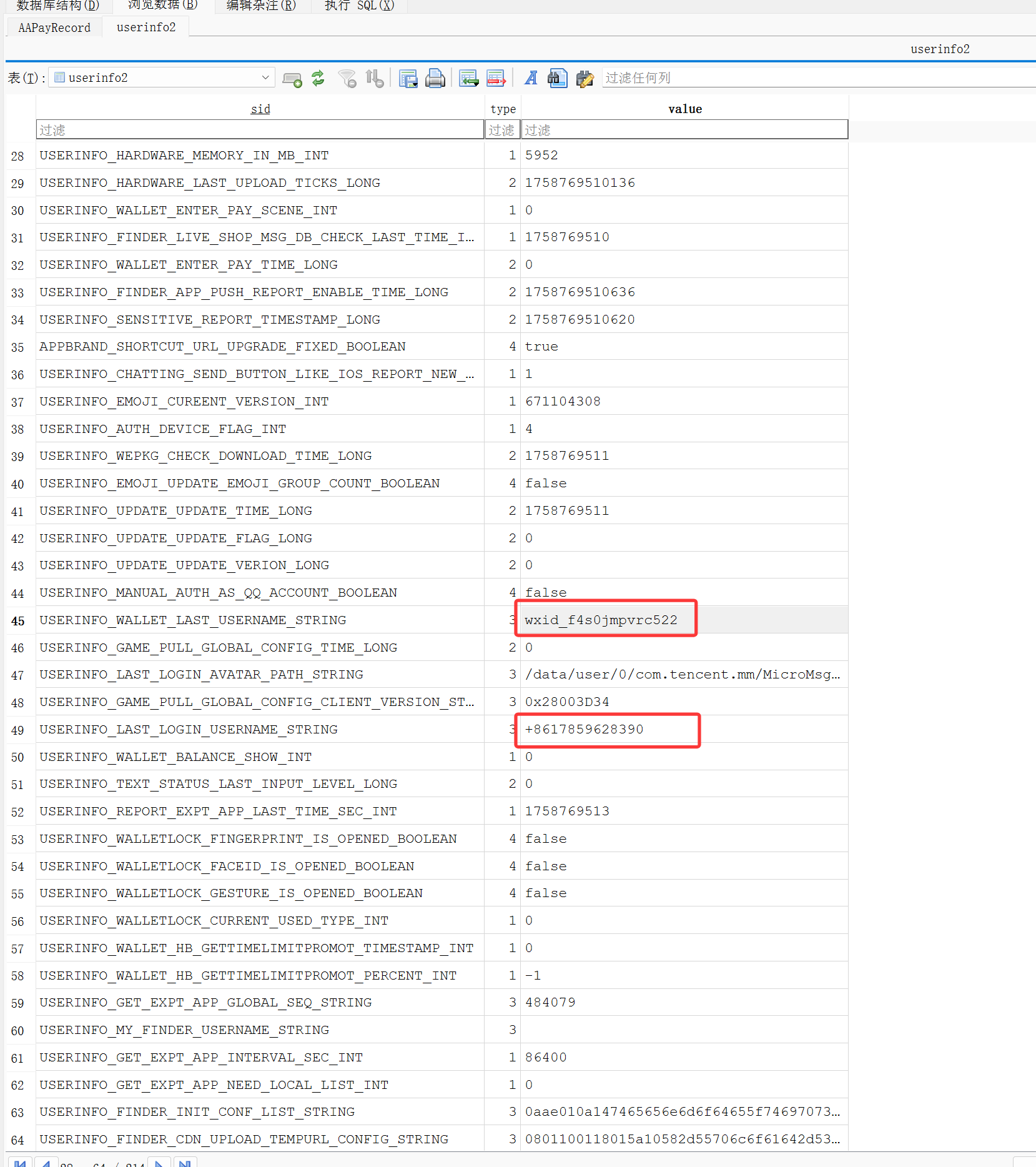
Task: Switch to the 执行 SQL (Execute SQL) tab
Action: [x=359, y=6]
